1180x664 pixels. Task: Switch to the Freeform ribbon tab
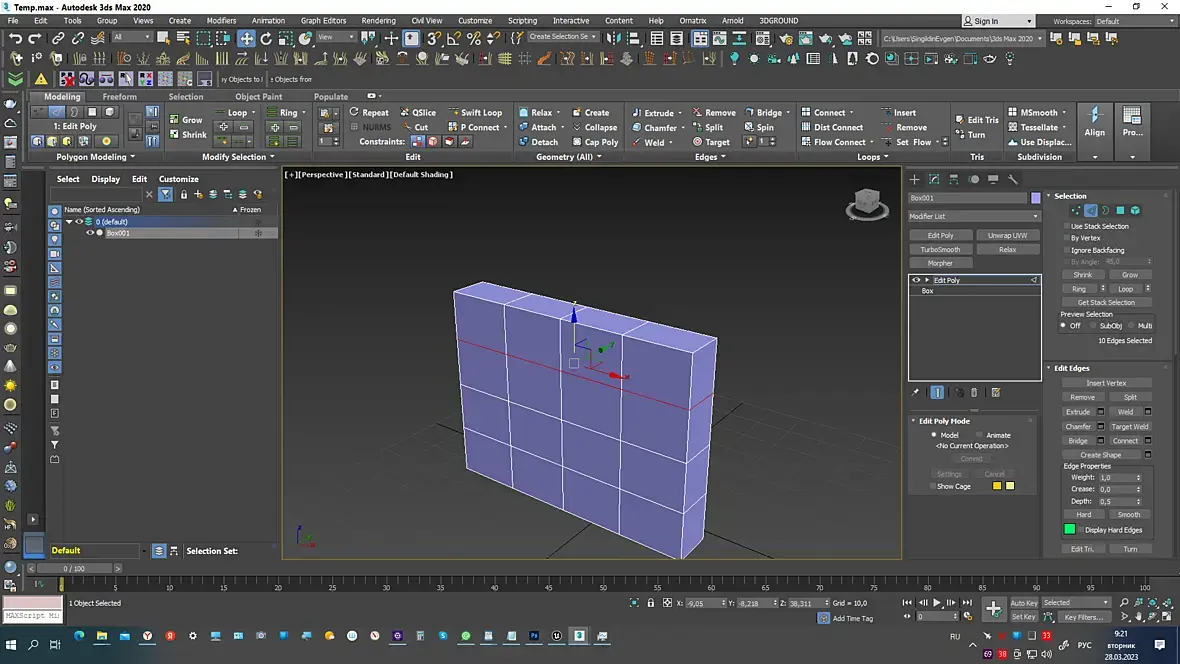(119, 97)
